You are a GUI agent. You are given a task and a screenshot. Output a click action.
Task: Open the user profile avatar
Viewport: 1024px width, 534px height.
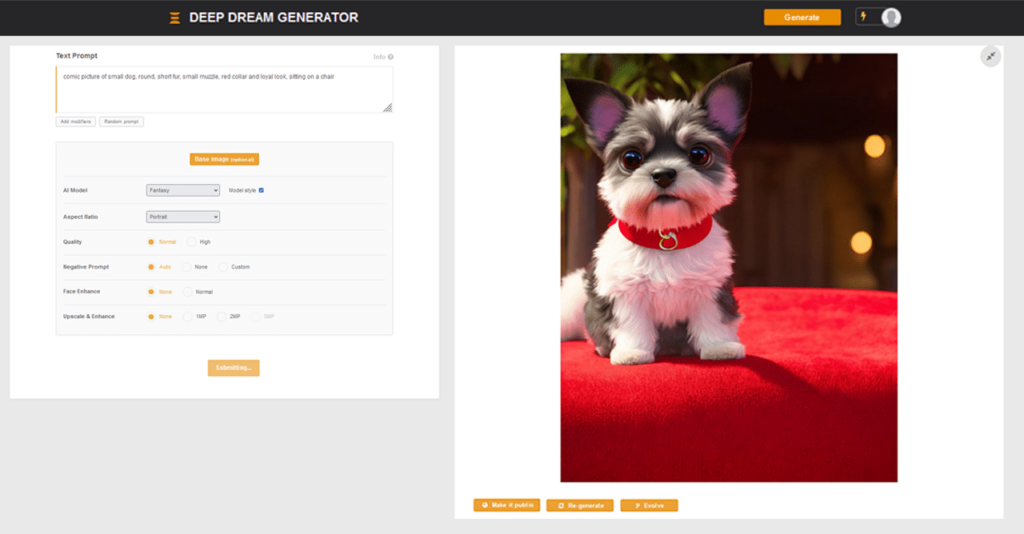pyautogui.click(x=890, y=17)
